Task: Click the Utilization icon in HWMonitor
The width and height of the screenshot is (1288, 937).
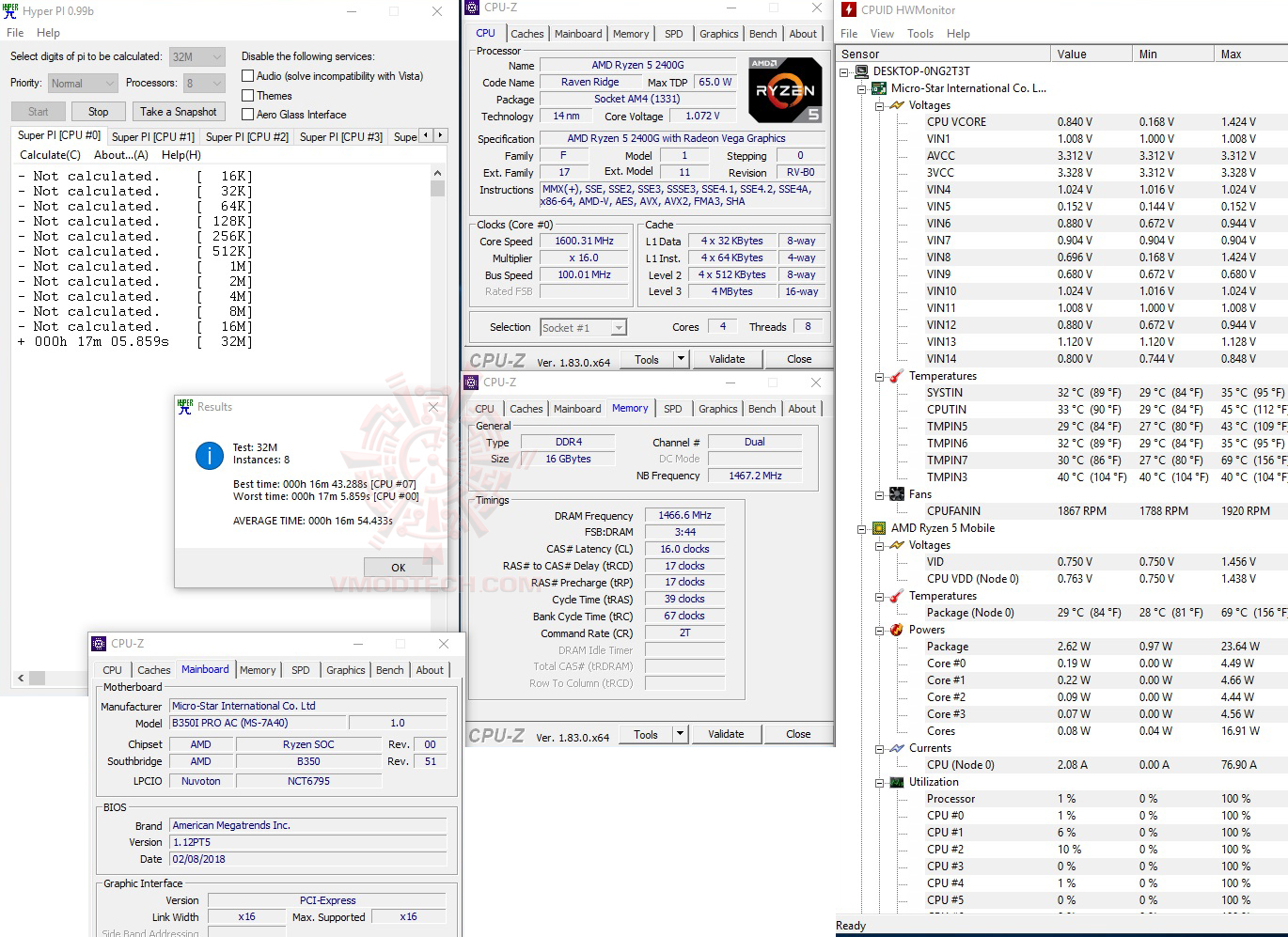Action: [897, 782]
